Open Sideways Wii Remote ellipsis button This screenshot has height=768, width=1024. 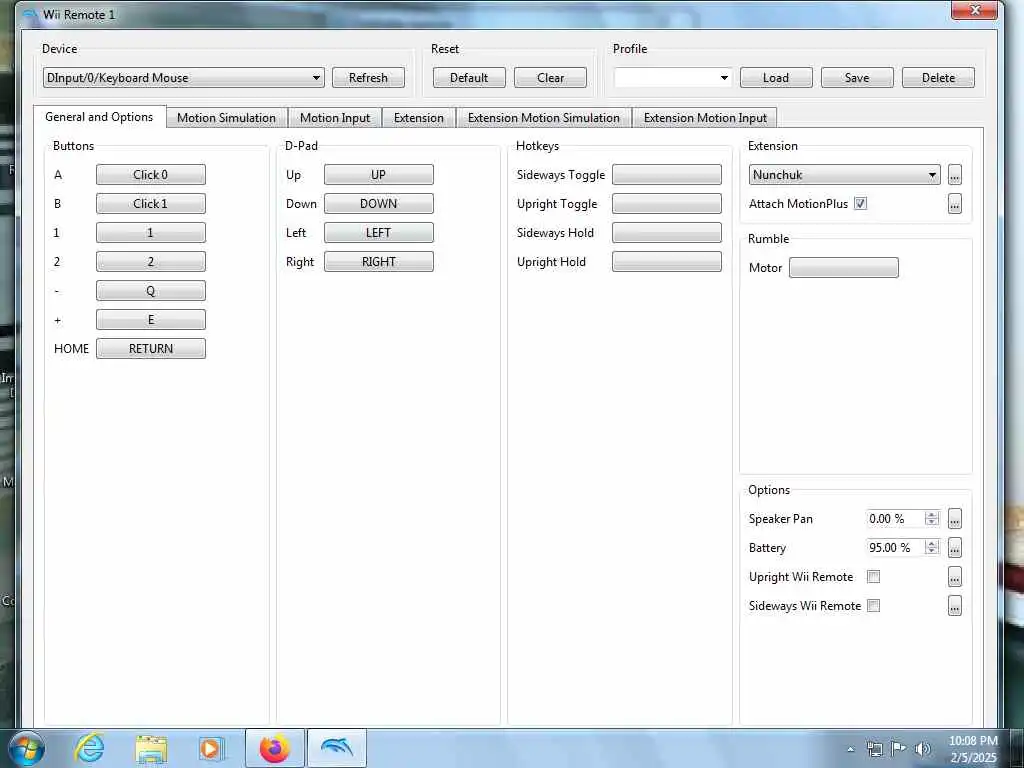pyautogui.click(x=955, y=605)
